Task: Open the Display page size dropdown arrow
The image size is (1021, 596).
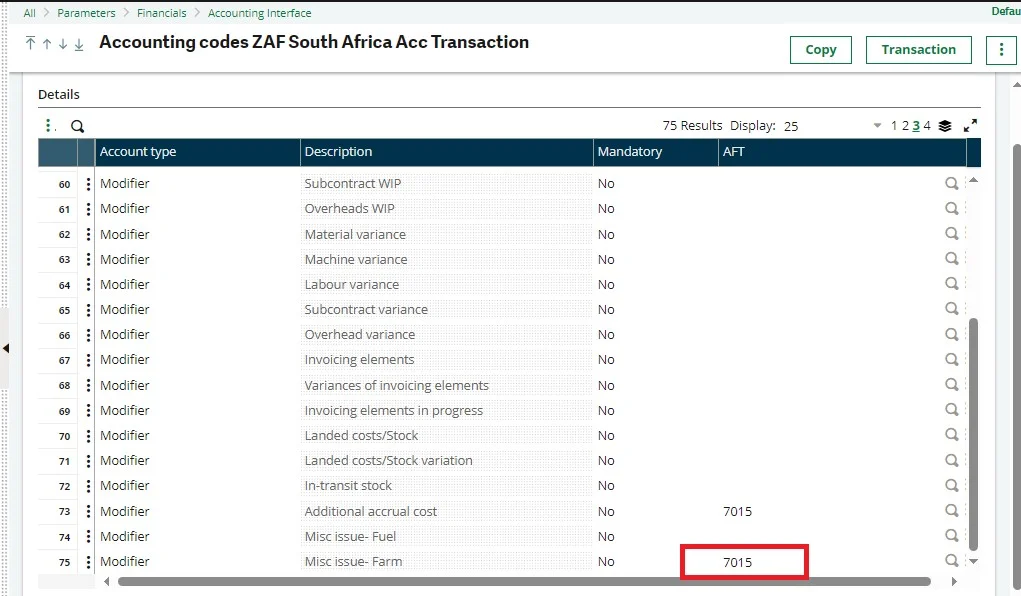Action: point(877,126)
